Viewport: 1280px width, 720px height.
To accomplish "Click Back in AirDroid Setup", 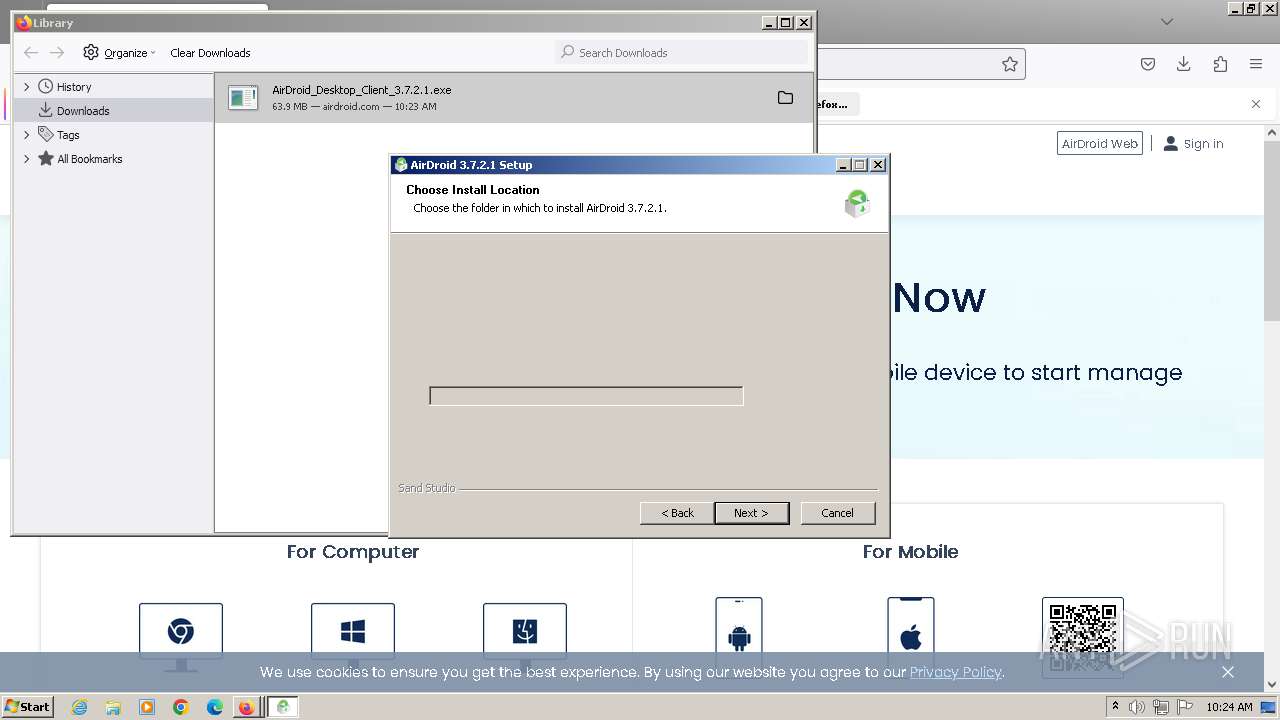I will pyautogui.click(x=677, y=513).
